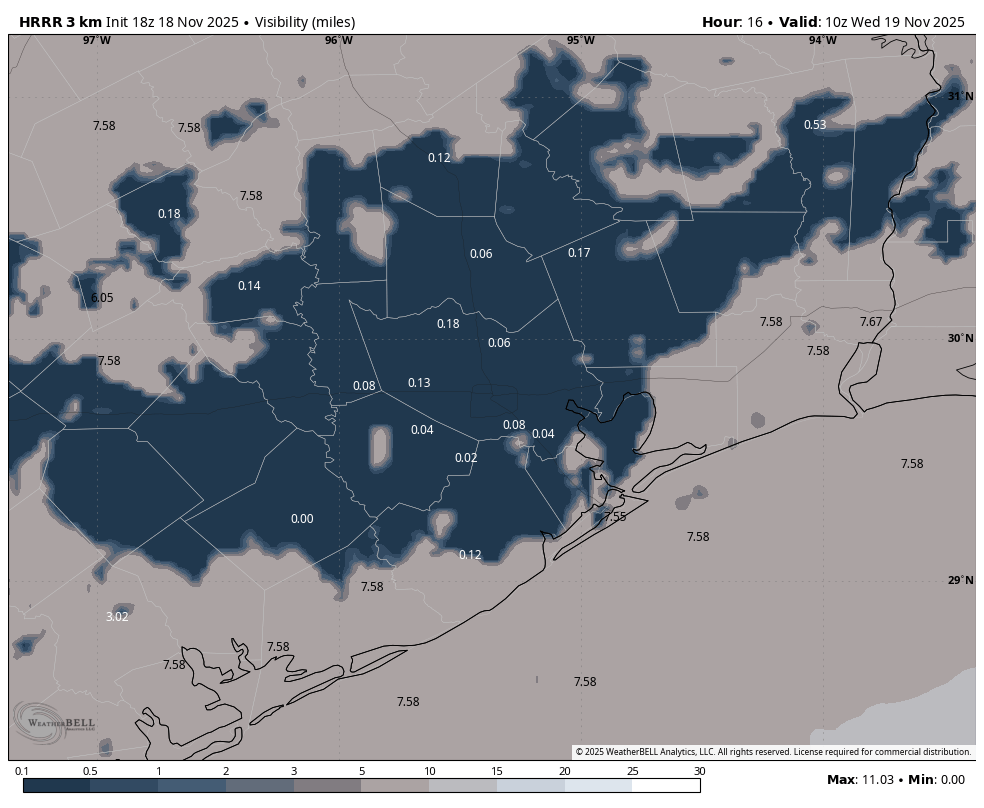The height and width of the screenshot is (808, 984).
Task: Click the Max: 11.03 readout
Action: coord(859,780)
